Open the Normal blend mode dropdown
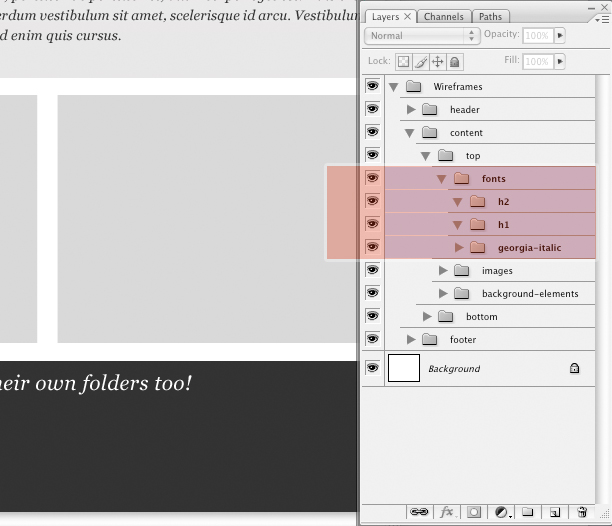 pyautogui.click(x=422, y=36)
